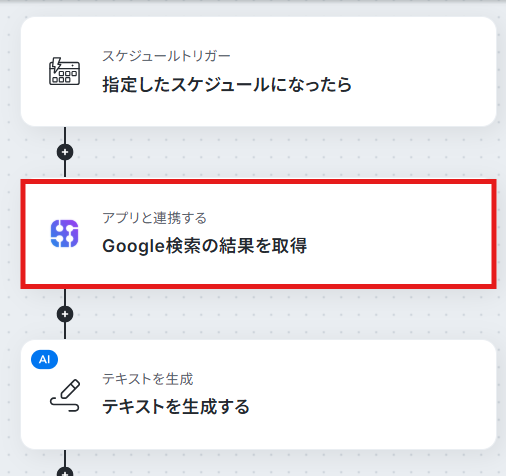Click the blue AI badge
Screen dimensions: 506x476
point(44,359)
